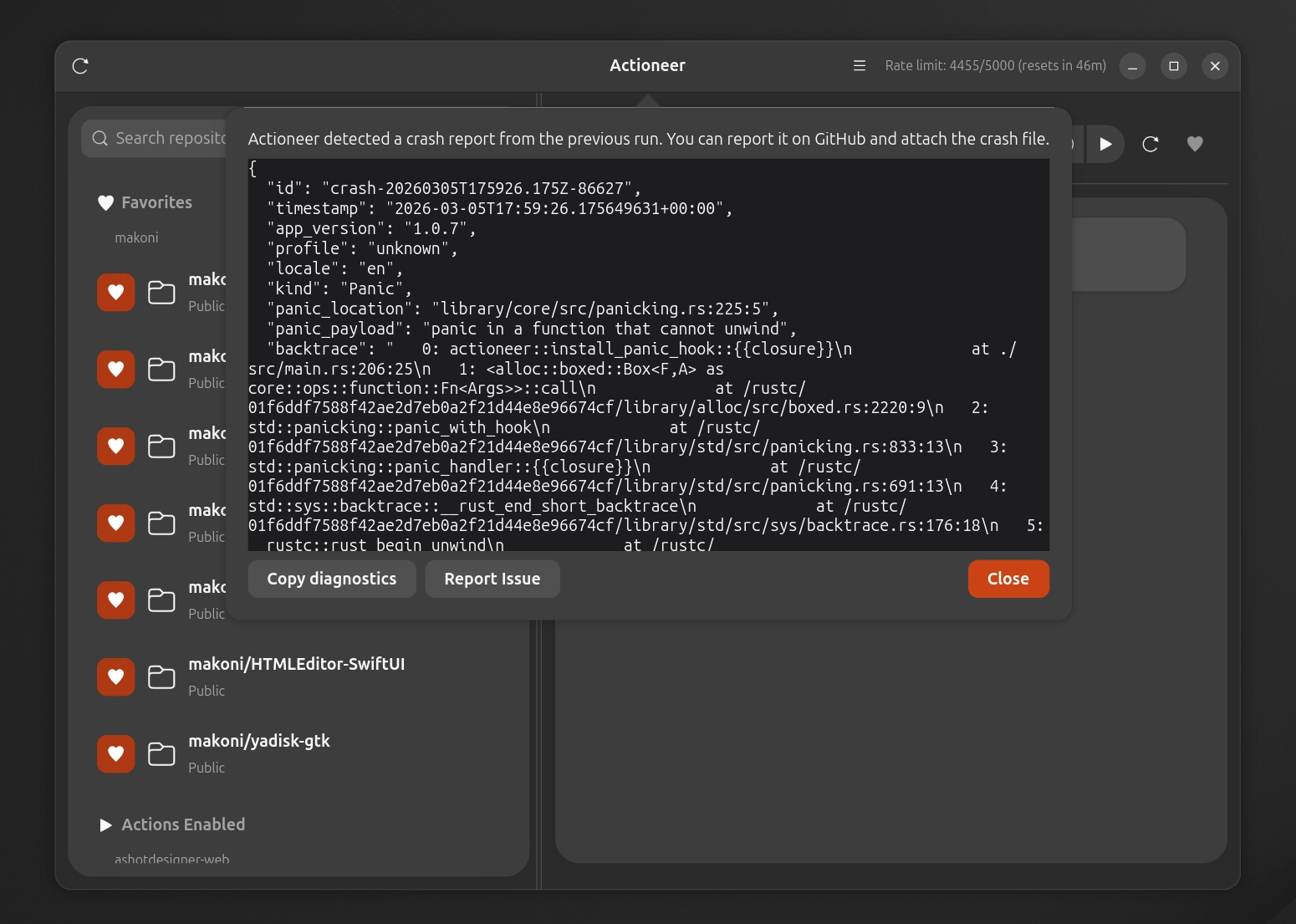Viewport: 1296px width, 924px height.
Task: Click the folder icon of the topmost repository
Action: tap(161, 292)
